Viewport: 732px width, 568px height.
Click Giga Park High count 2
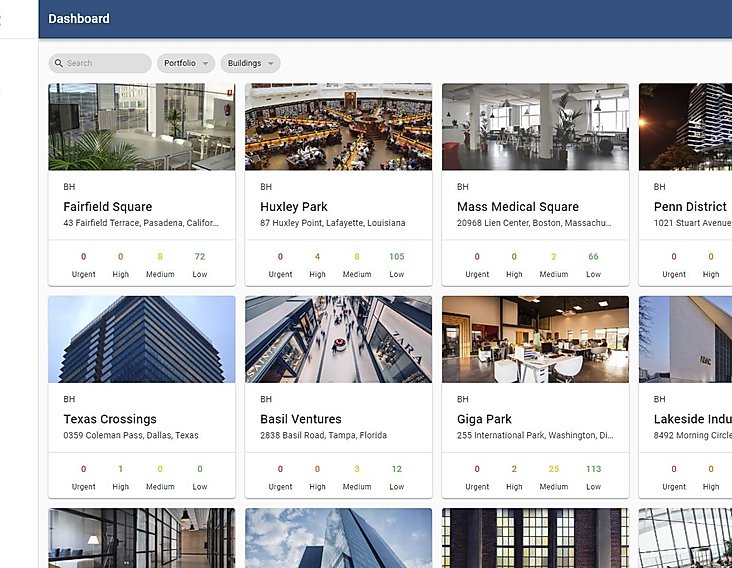point(514,469)
